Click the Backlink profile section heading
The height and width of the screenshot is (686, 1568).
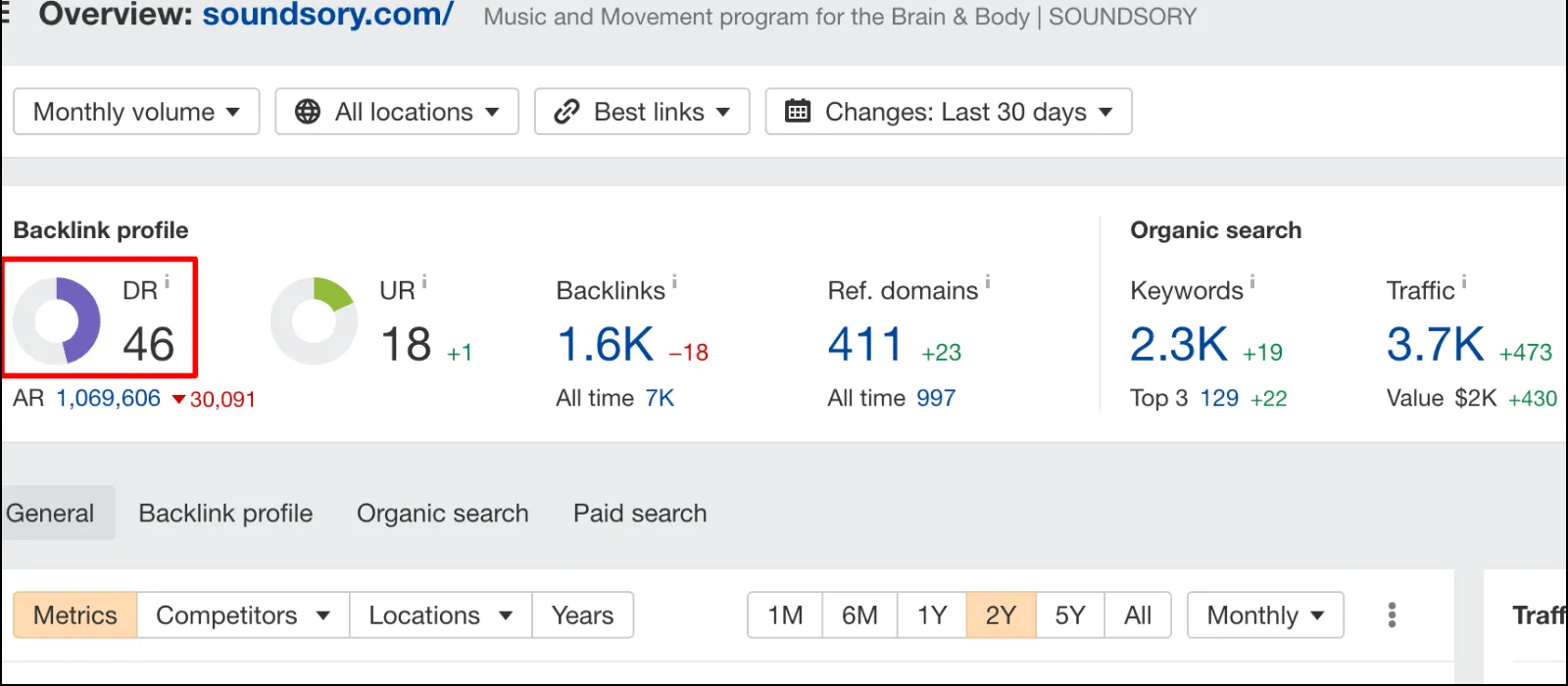tap(101, 230)
